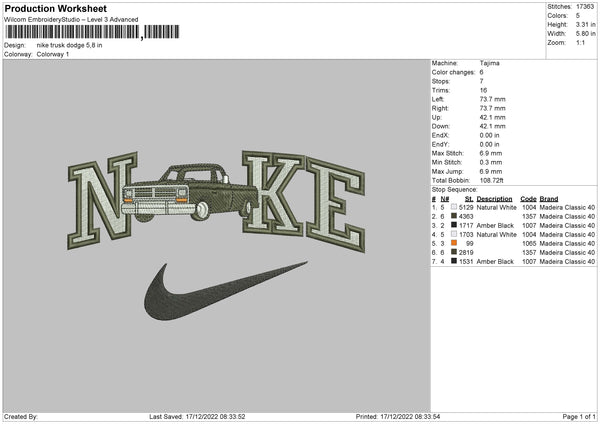This screenshot has width=600, height=424.
Task: Click the Brand column header
Action: click(549, 199)
